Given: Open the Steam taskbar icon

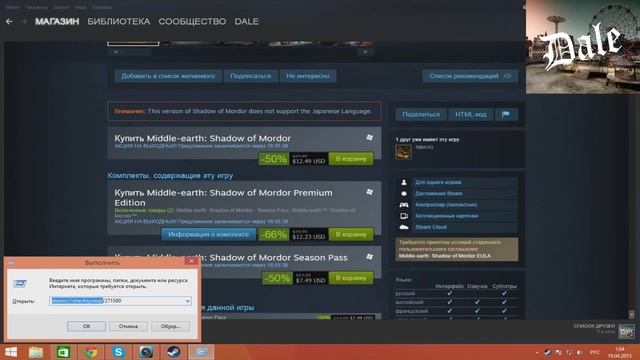Looking at the screenshot, I should (x=173, y=352).
